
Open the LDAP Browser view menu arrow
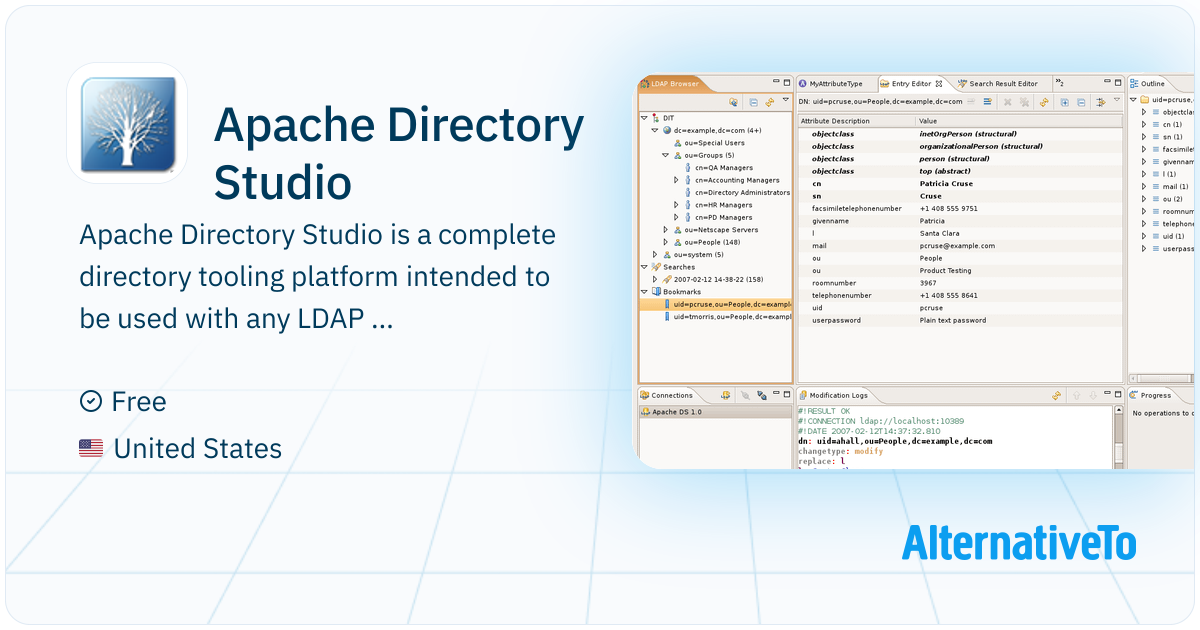tap(786, 99)
